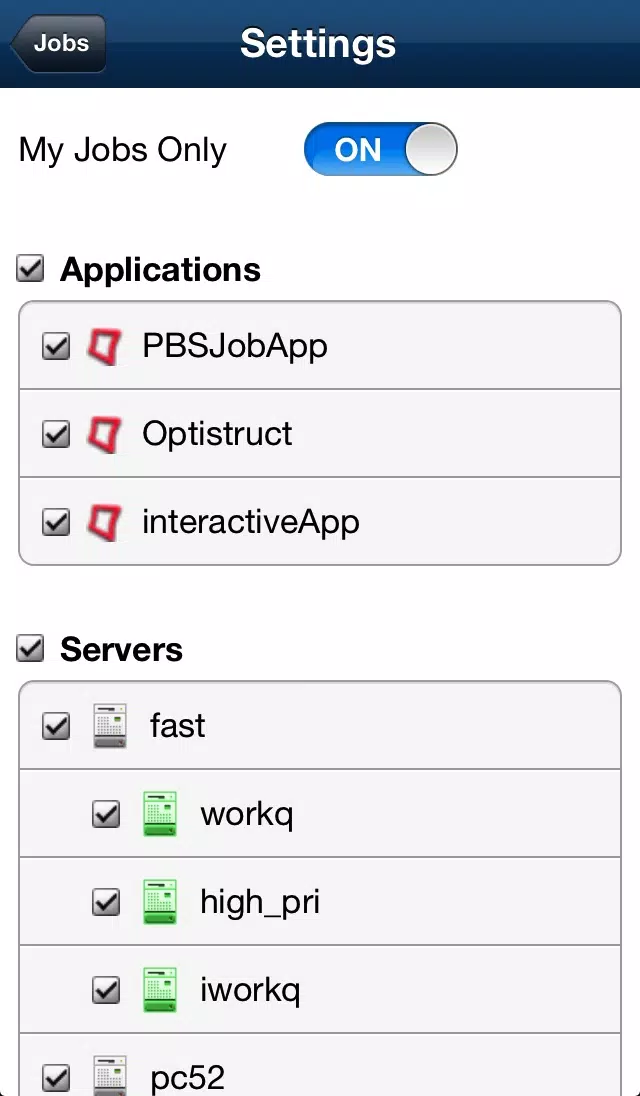Uncheck the workq queue checkbox
640x1096 pixels.
click(x=106, y=814)
